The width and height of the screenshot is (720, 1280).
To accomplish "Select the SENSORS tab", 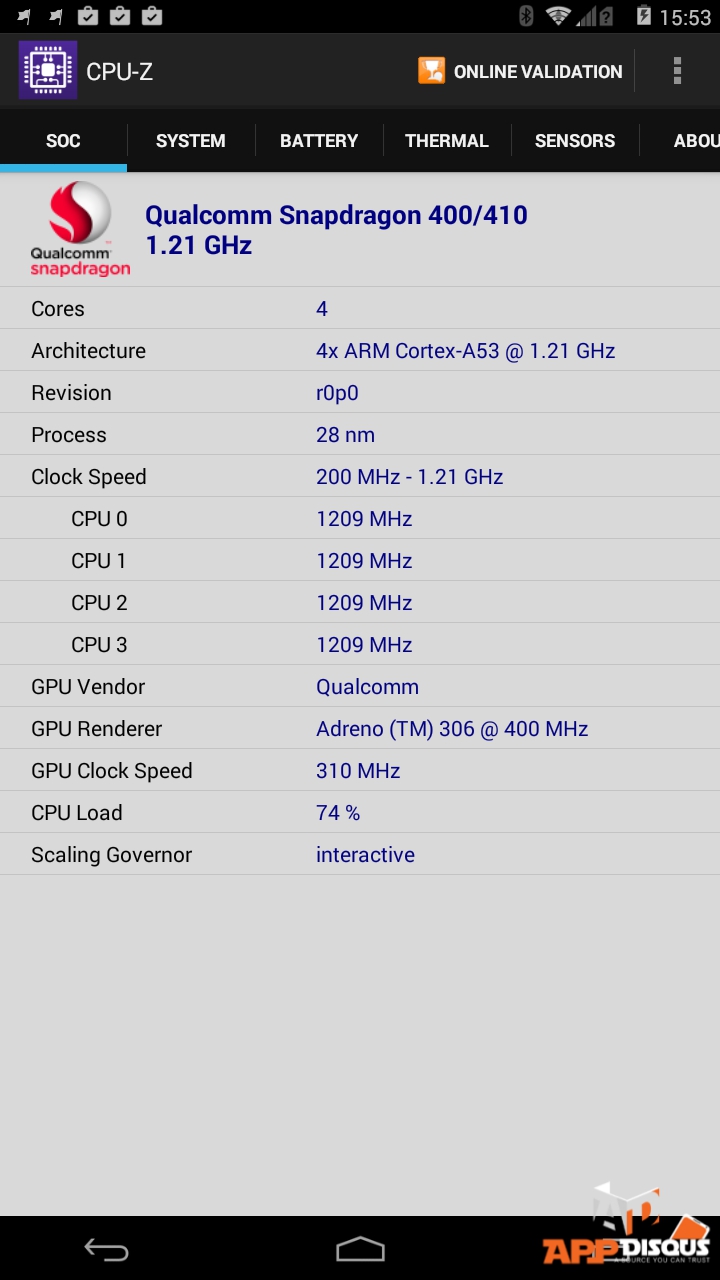I will pyautogui.click(x=574, y=141).
